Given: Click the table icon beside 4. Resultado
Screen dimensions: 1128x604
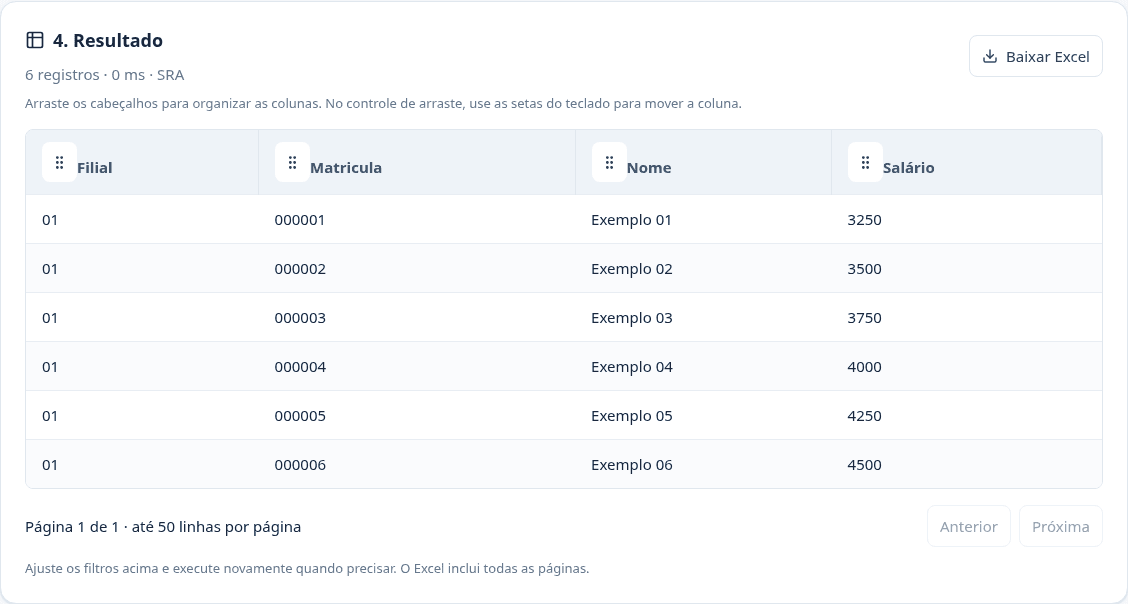Looking at the screenshot, I should click(35, 40).
